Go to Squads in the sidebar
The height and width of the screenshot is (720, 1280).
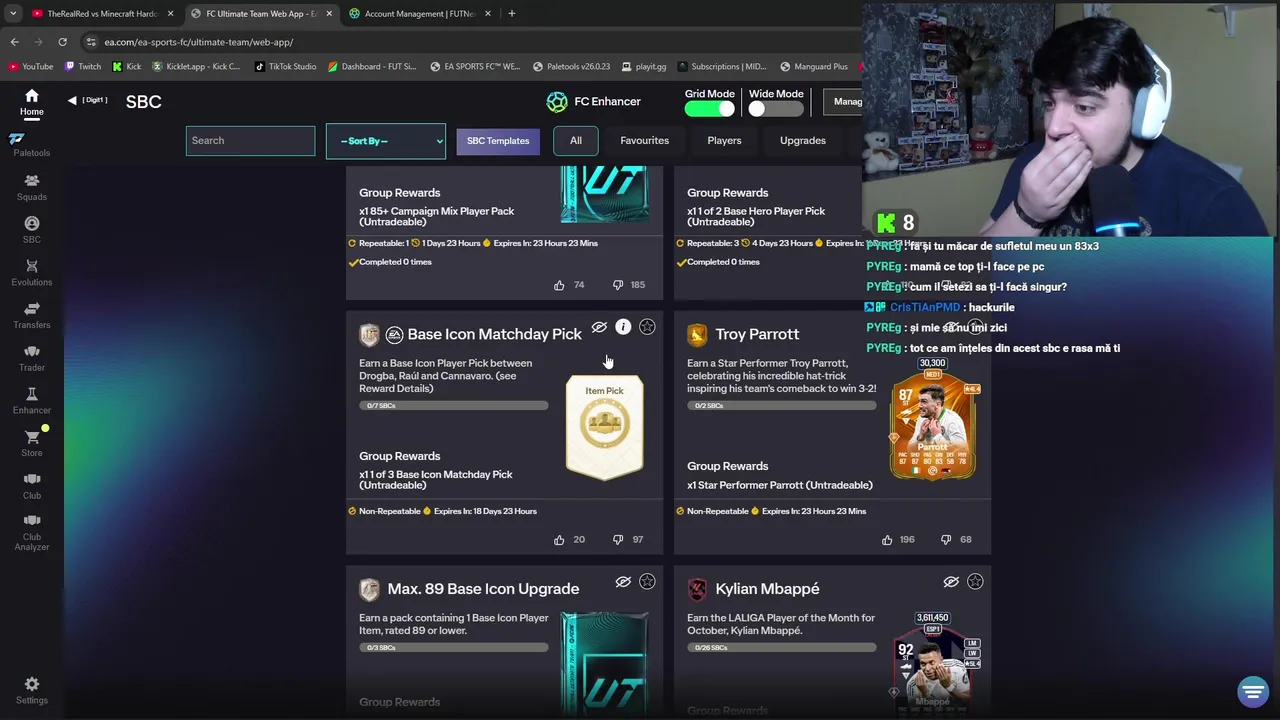coord(32,187)
